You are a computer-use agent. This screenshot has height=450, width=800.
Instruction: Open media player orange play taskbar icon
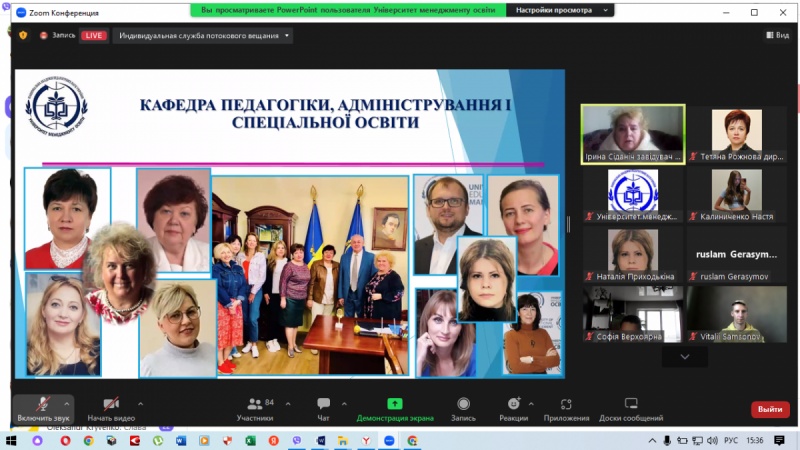tap(204, 440)
